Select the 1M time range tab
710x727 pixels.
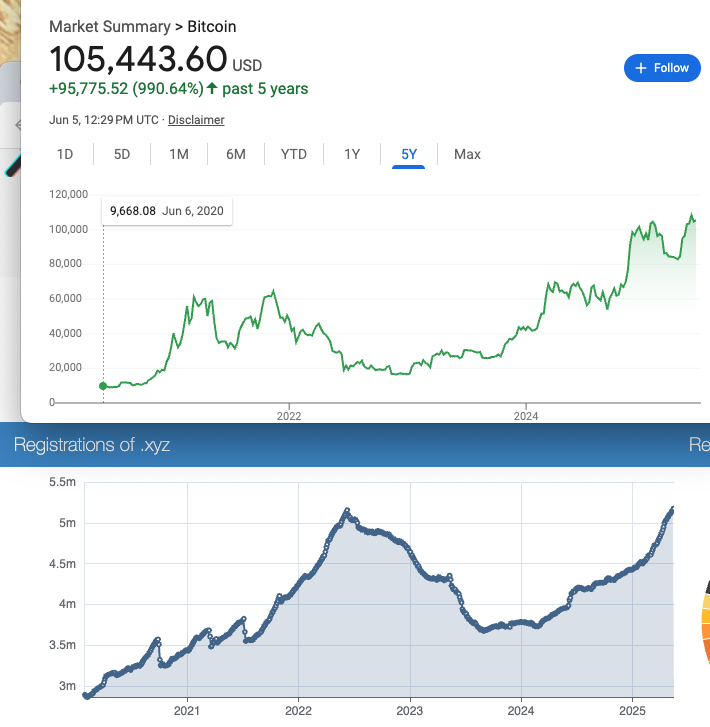(x=179, y=154)
